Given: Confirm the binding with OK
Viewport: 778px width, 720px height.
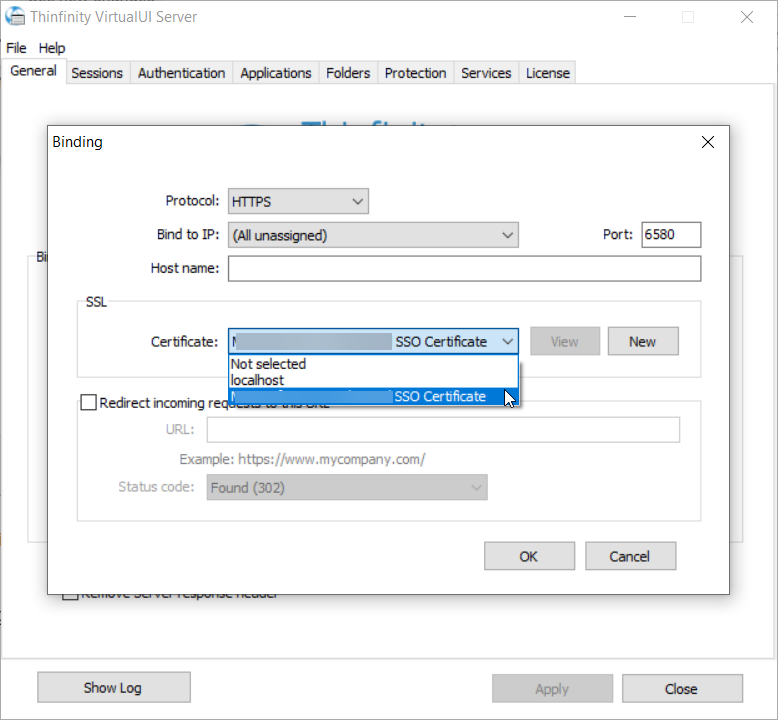Looking at the screenshot, I should tap(529, 556).
